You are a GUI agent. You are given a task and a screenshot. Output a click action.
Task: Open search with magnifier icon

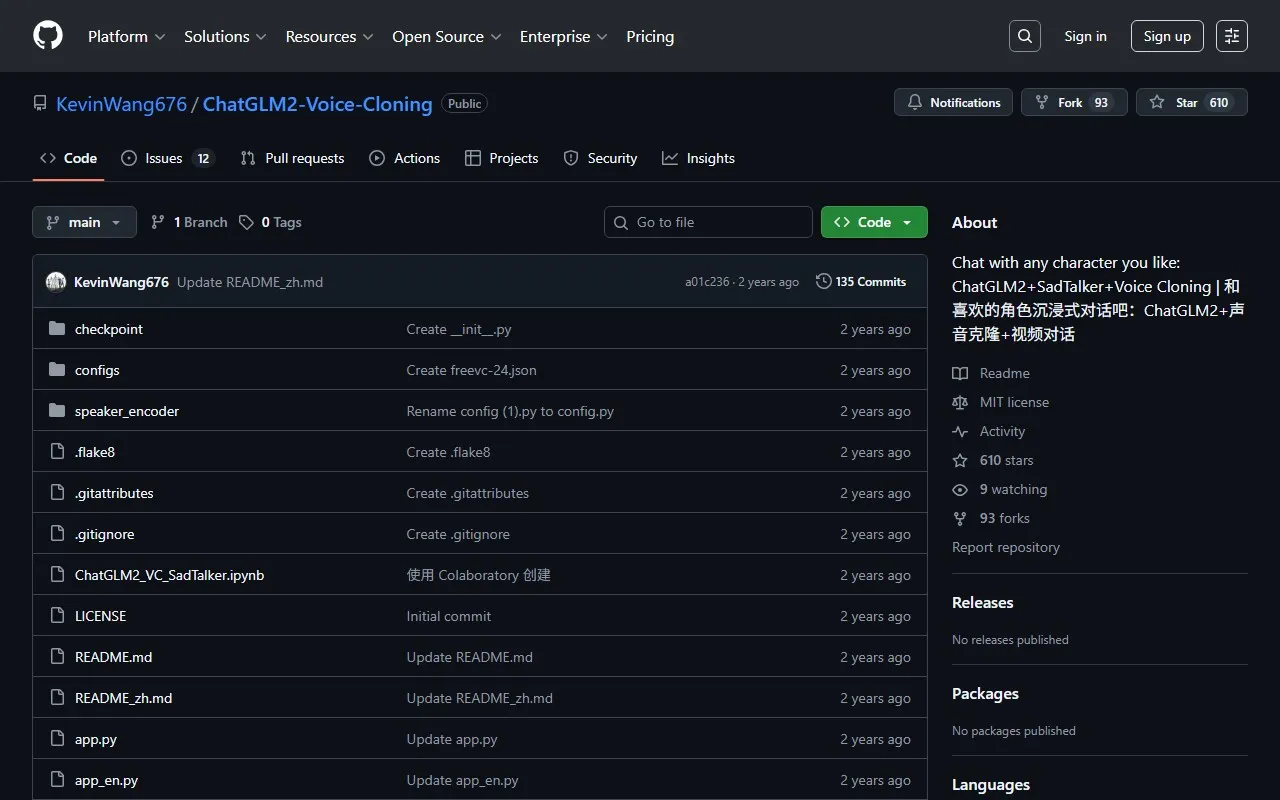pos(1025,36)
